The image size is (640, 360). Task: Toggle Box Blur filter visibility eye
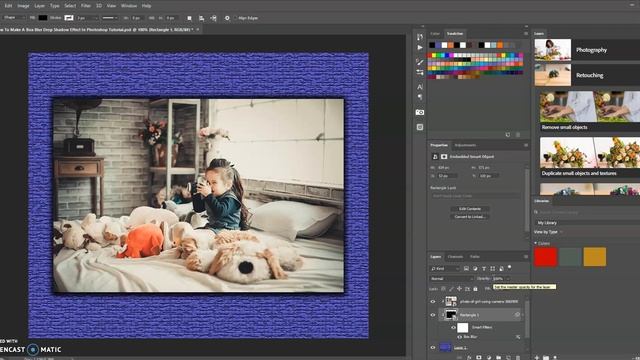tap(460, 337)
